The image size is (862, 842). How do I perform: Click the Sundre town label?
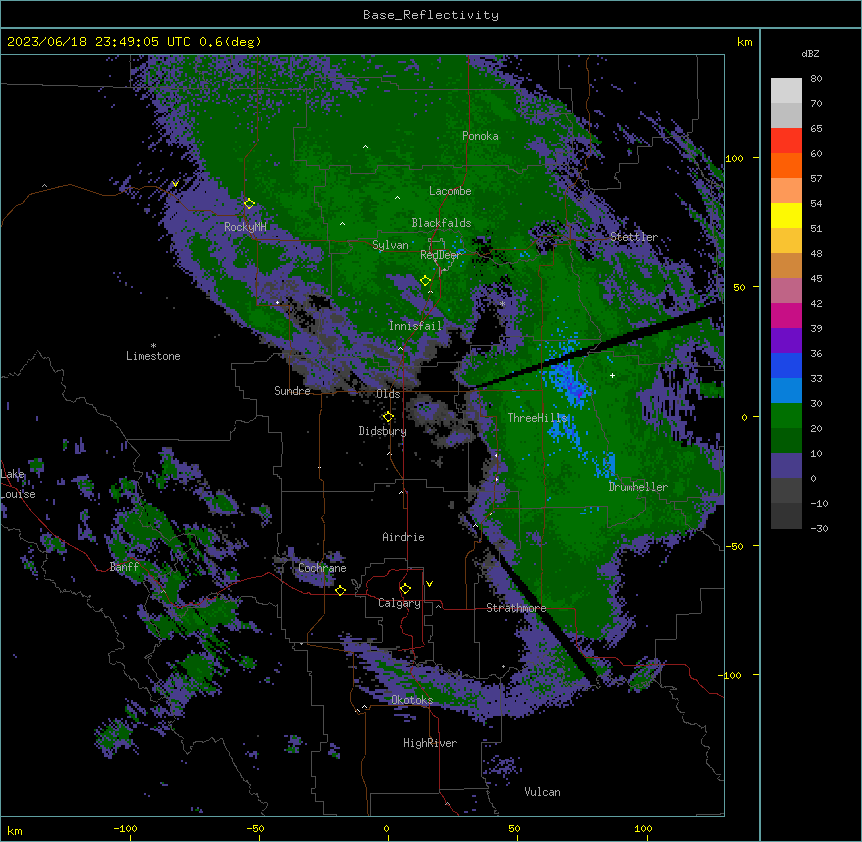coord(292,391)
